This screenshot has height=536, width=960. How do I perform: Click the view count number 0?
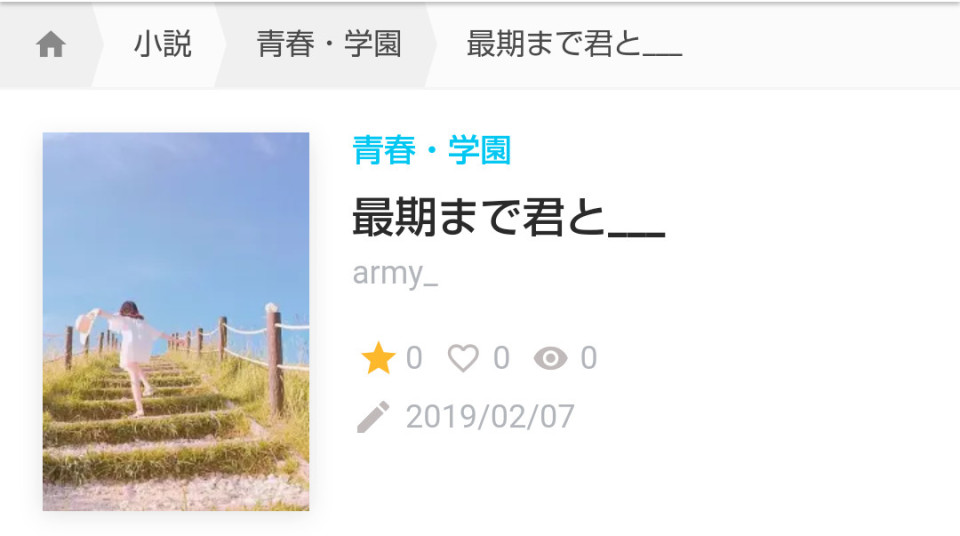coord(588,358)
